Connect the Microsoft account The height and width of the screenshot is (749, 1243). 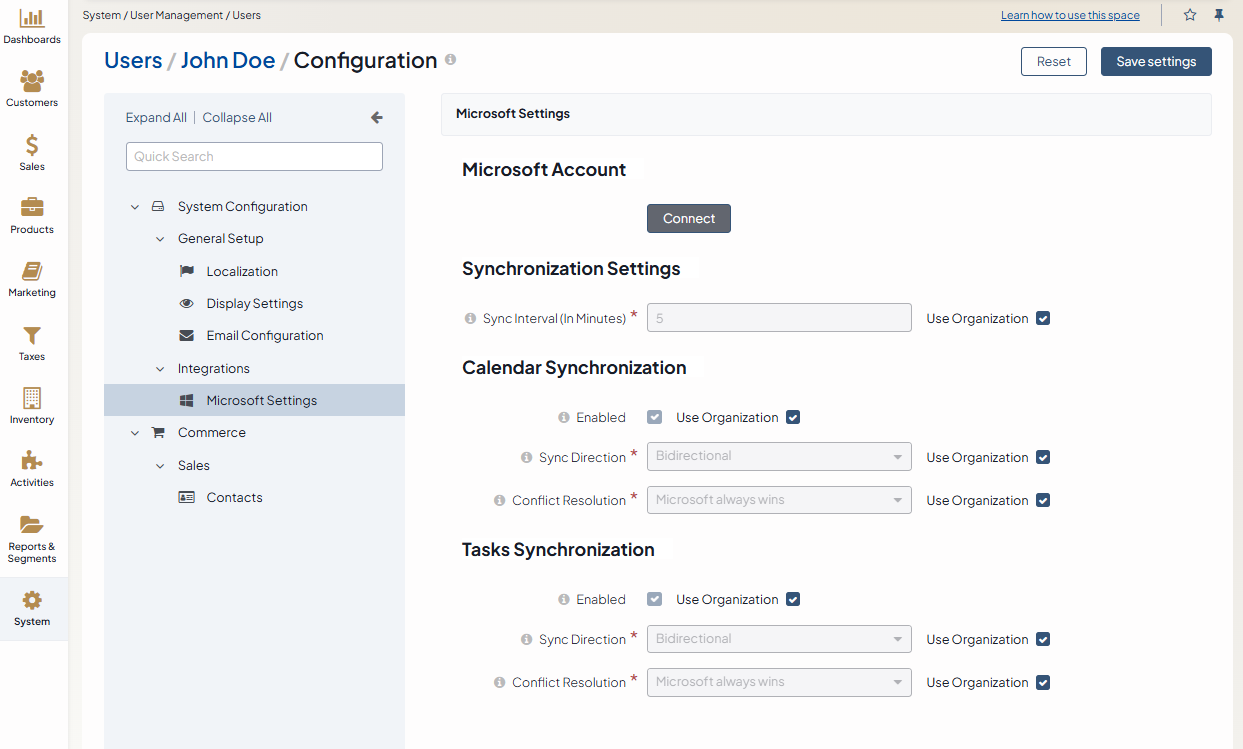tap(688, 219)
